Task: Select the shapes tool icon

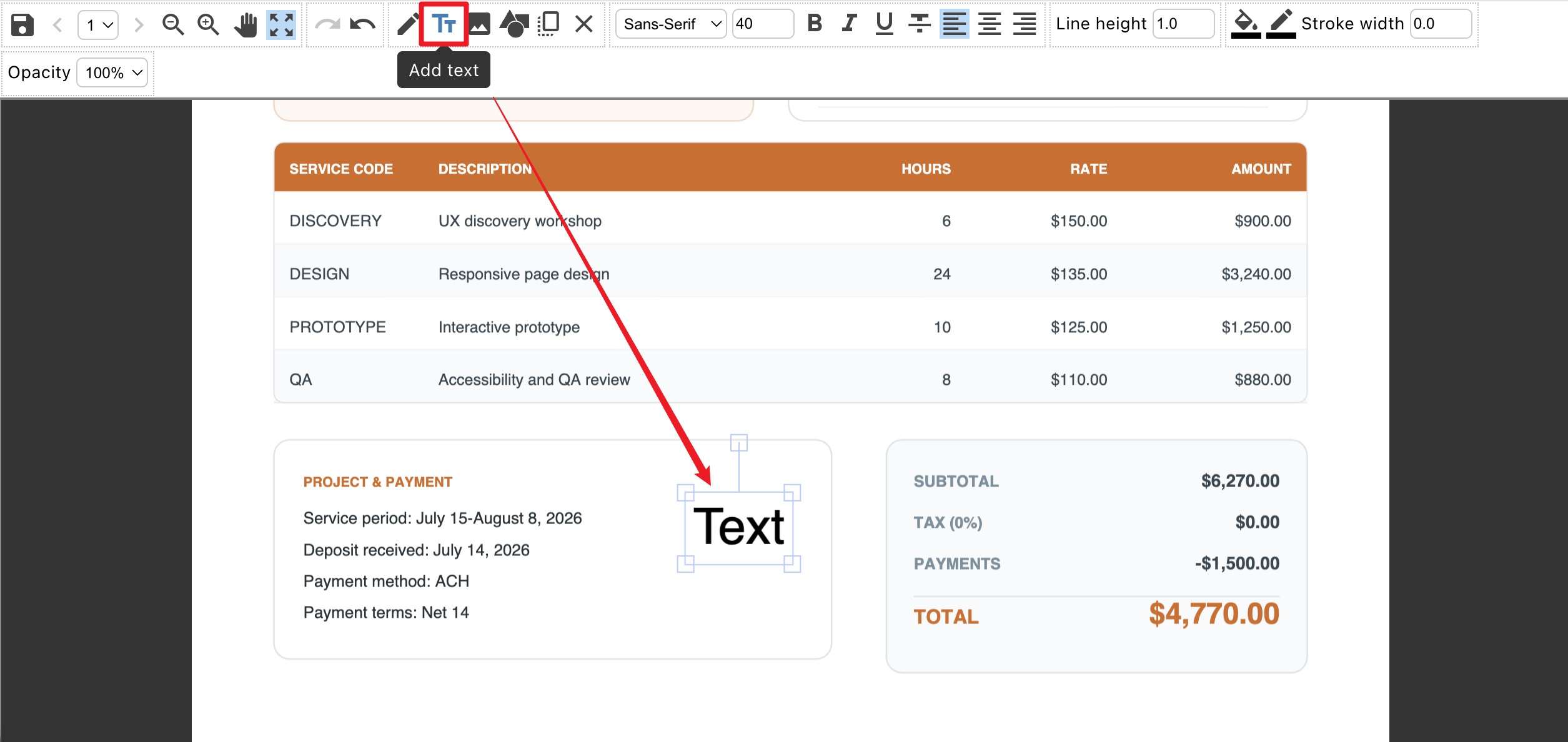Action: (x=515, y=24)
